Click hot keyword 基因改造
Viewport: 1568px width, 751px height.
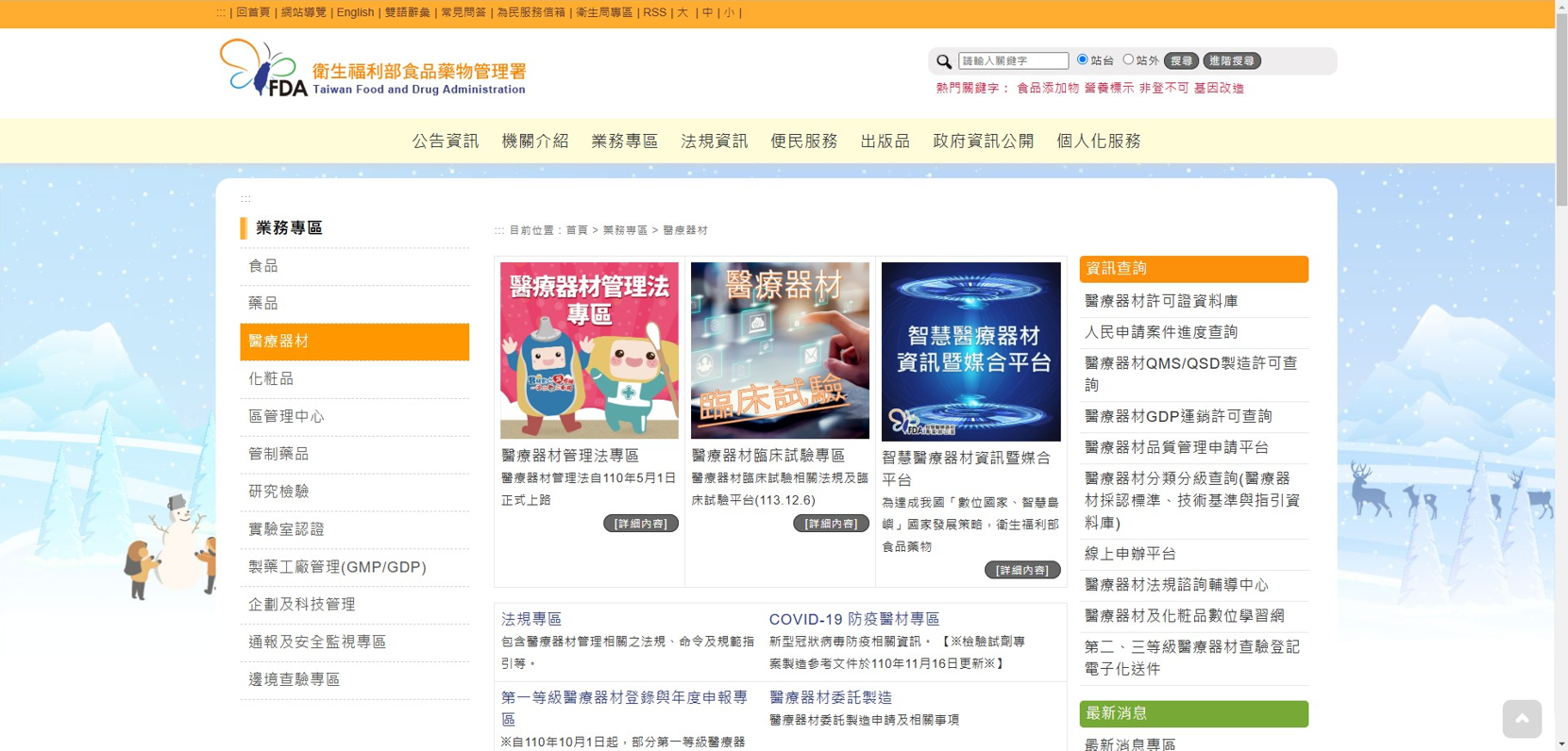pos(1219,88)
